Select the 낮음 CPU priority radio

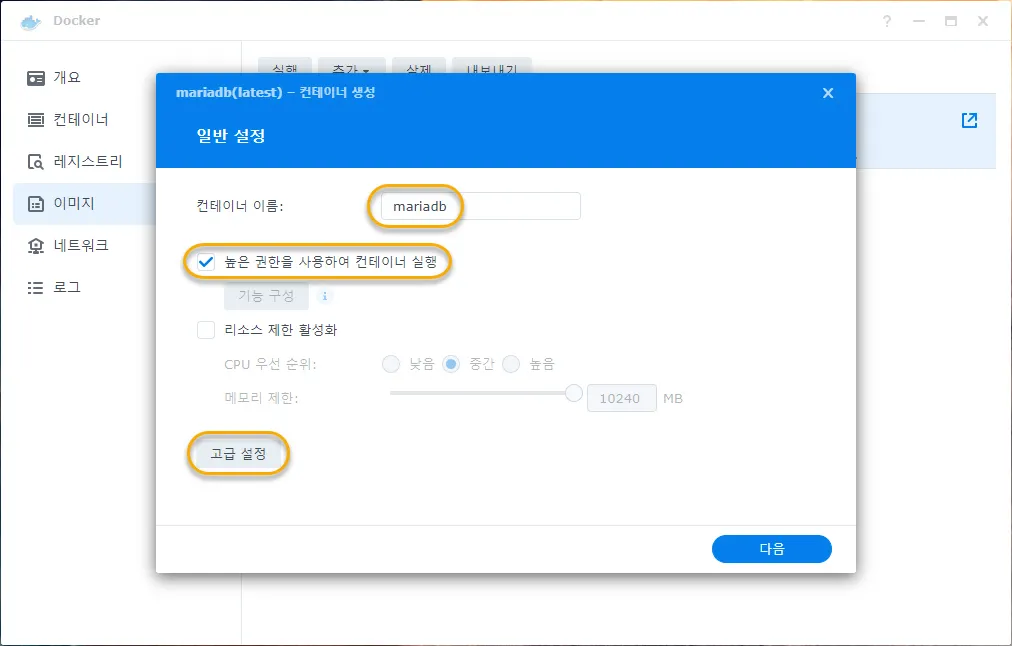tap(390, 364)
